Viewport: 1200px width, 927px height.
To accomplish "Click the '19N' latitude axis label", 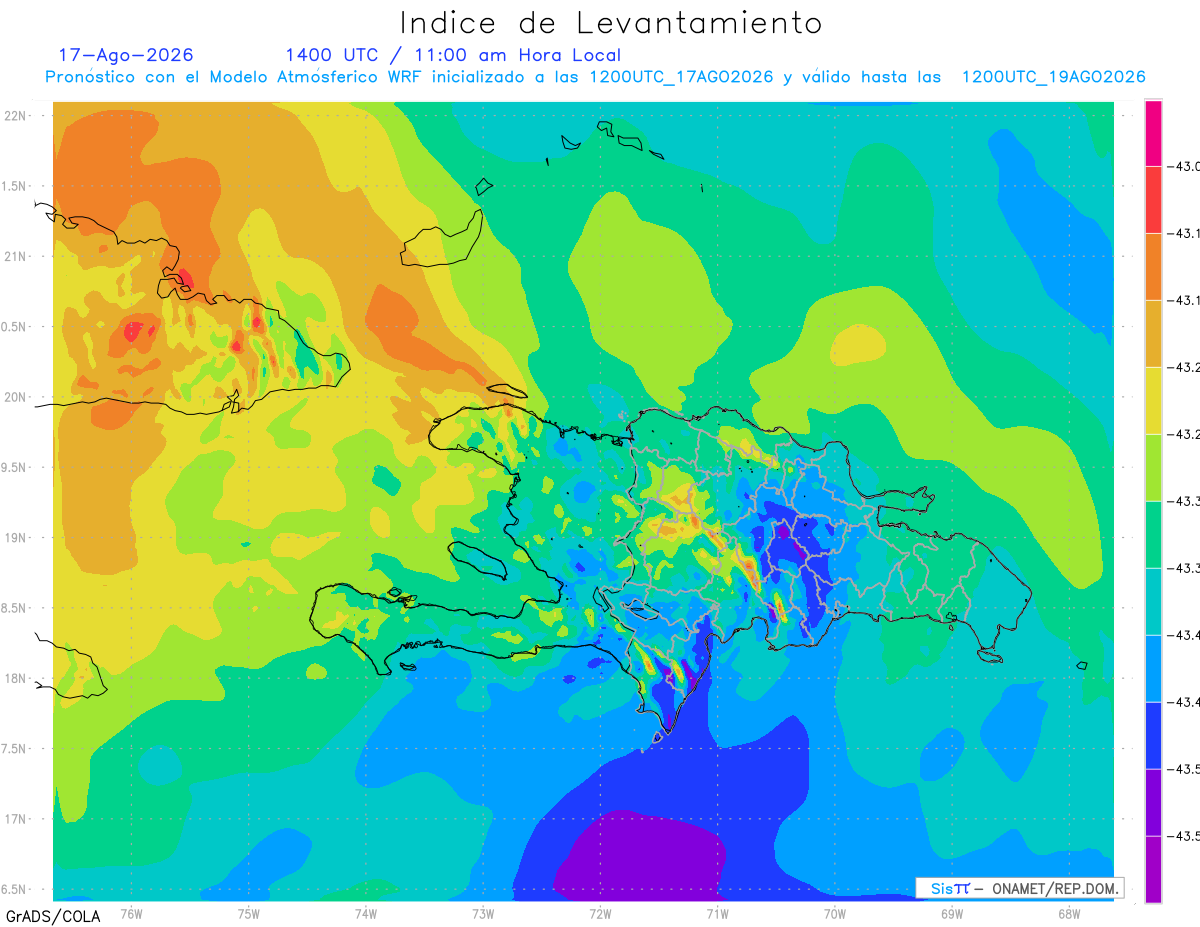I will pos(16,537).
